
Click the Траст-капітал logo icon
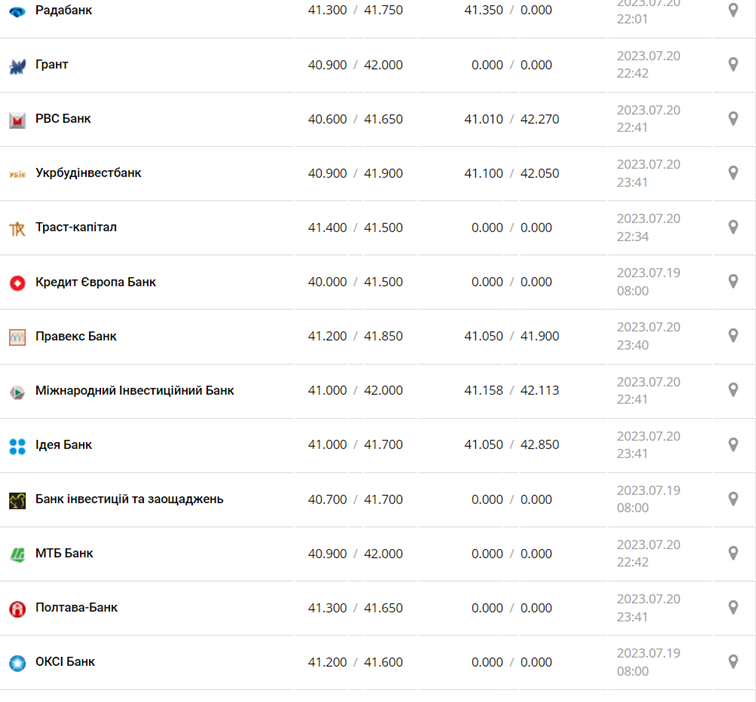(x=17, y=228)
